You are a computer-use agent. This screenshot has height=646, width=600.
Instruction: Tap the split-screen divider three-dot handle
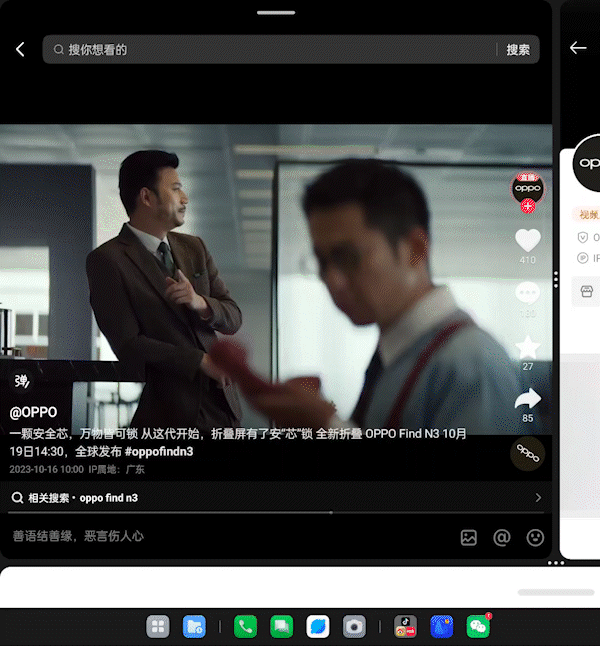coord(555,281)
